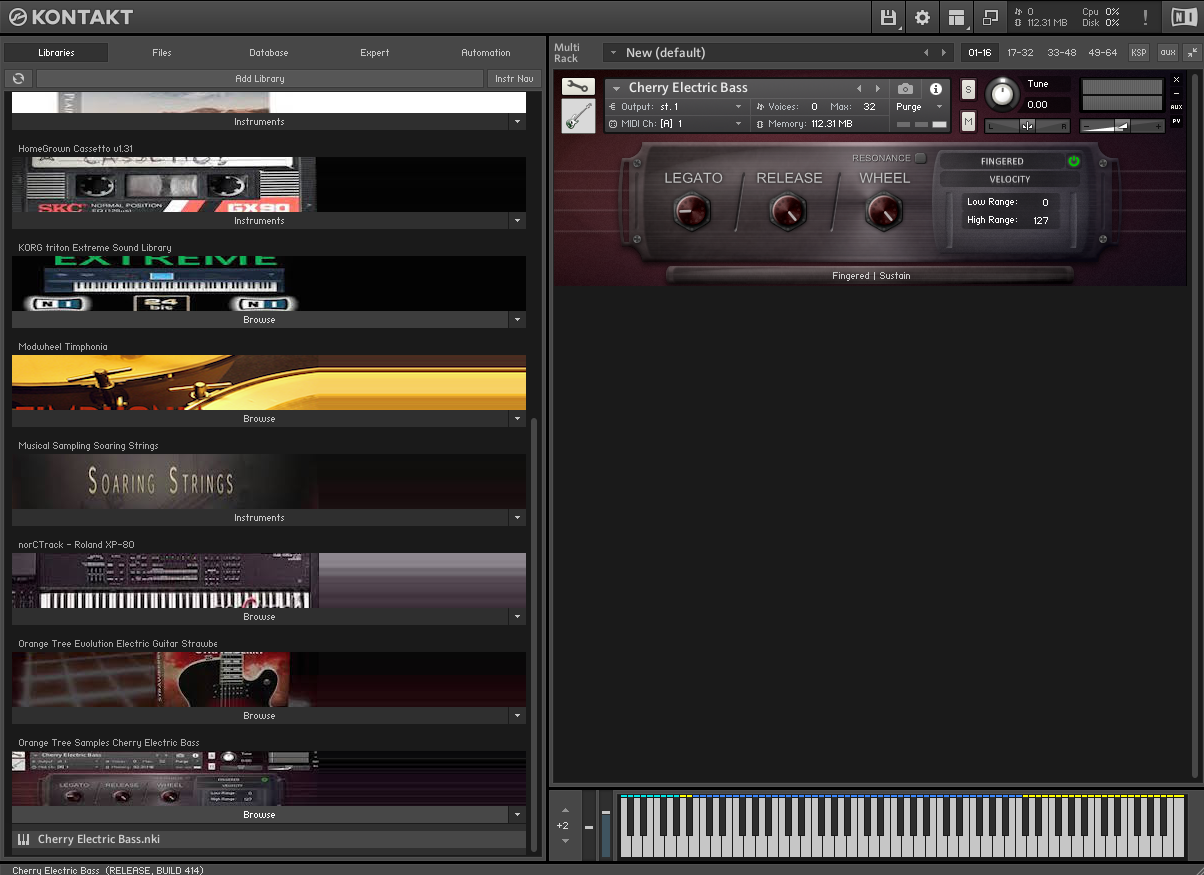This screenshot has height=875, width=1204.
Task: Click the Legato knob
Action: (691, 210)
